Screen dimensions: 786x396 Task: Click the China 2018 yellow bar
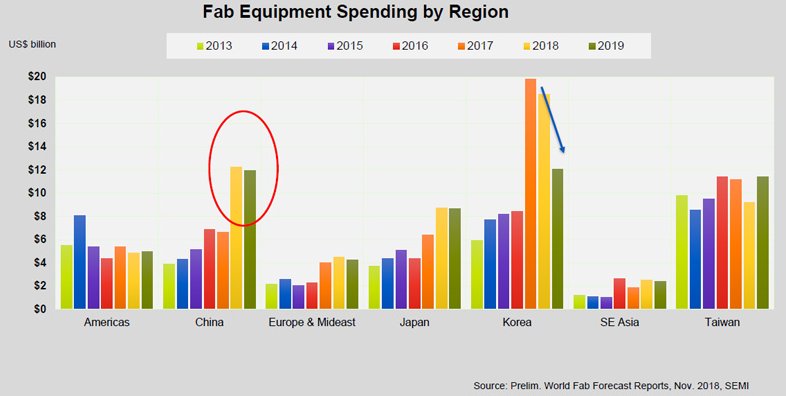[x=236, y=237]
